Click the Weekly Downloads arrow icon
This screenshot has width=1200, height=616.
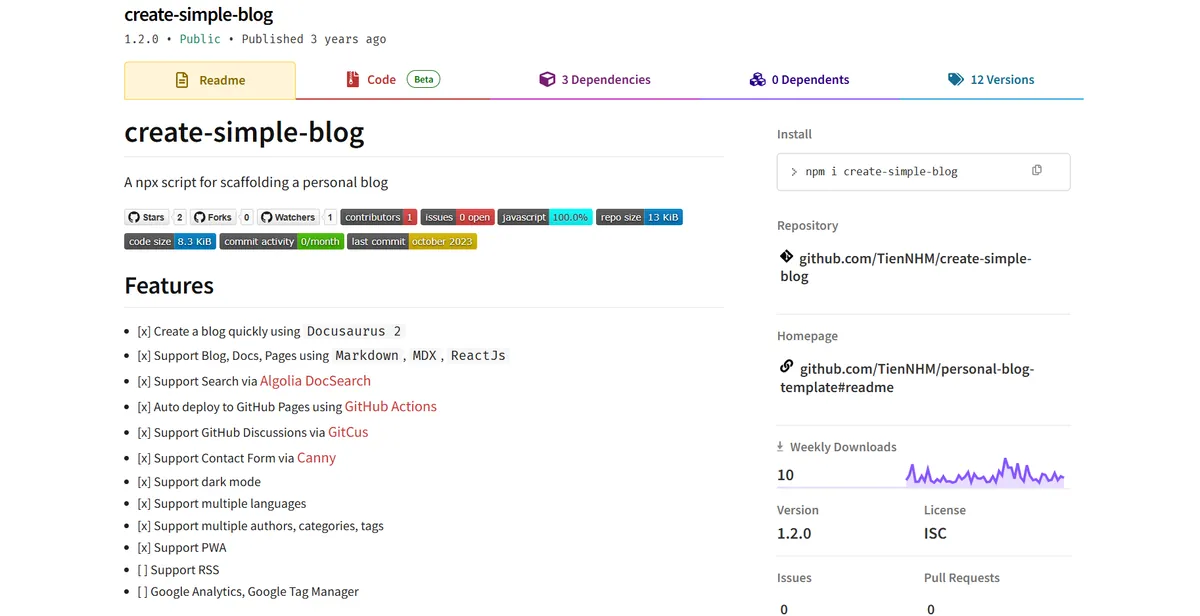(780, 447)
